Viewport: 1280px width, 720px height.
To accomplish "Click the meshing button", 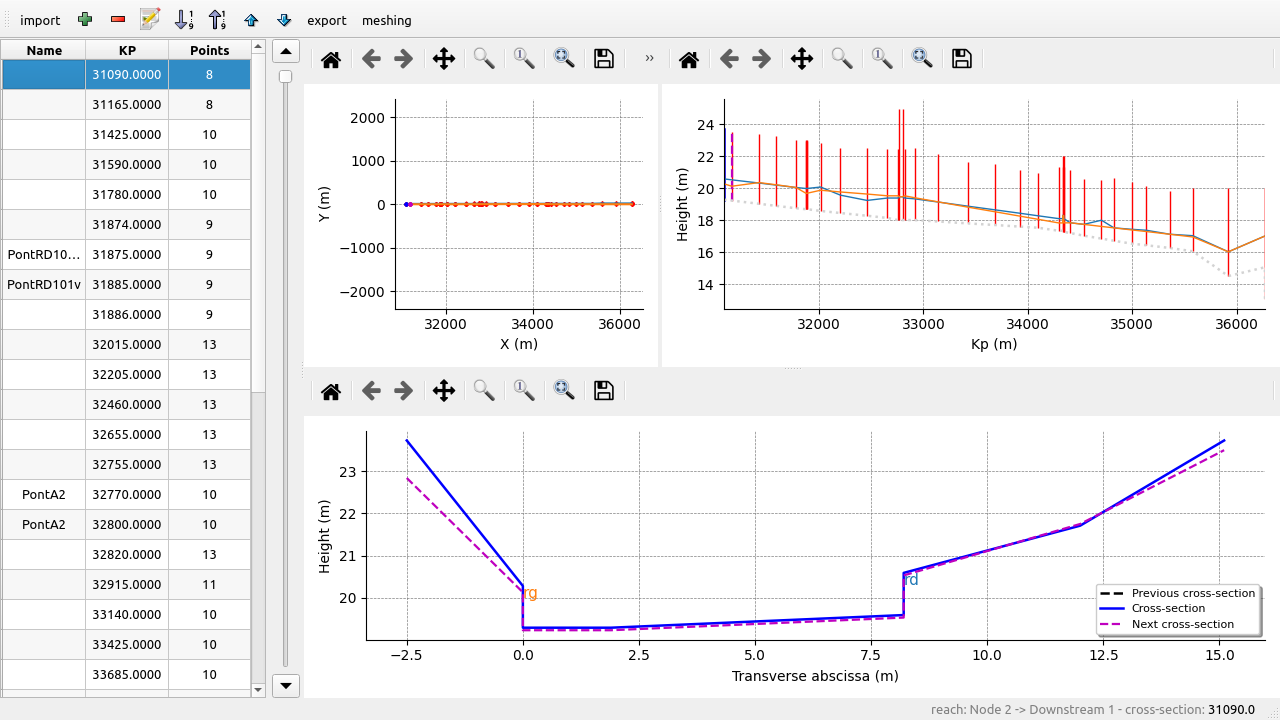I will pos(386,20).
